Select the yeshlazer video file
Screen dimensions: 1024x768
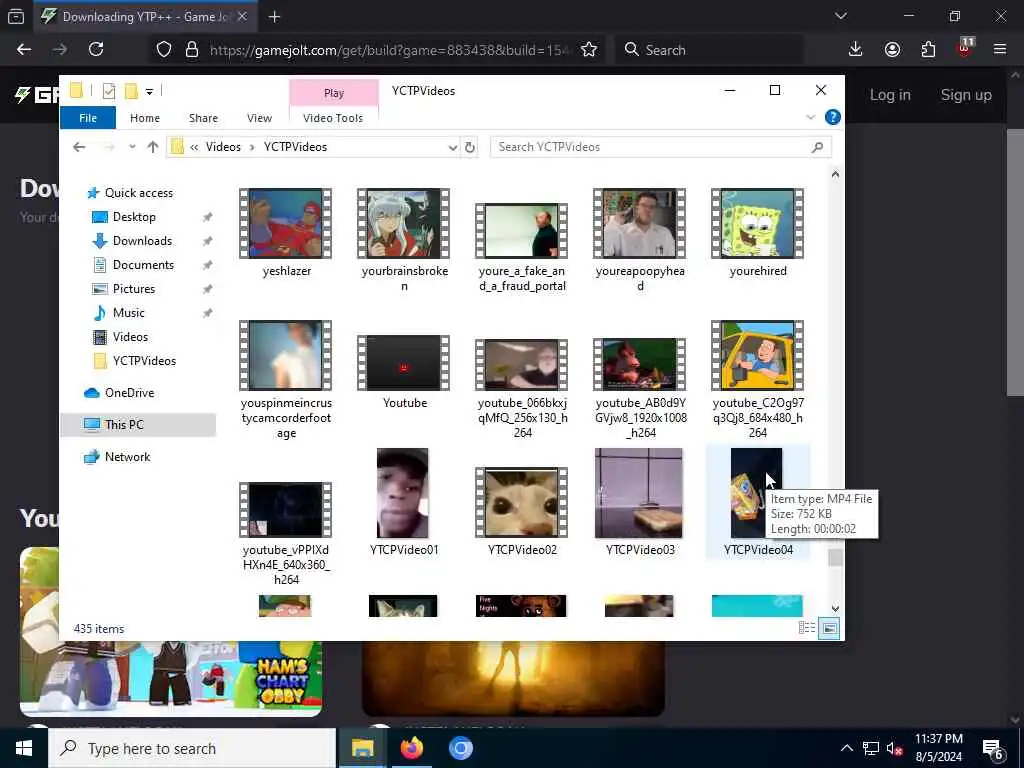(x=286, y=232)
